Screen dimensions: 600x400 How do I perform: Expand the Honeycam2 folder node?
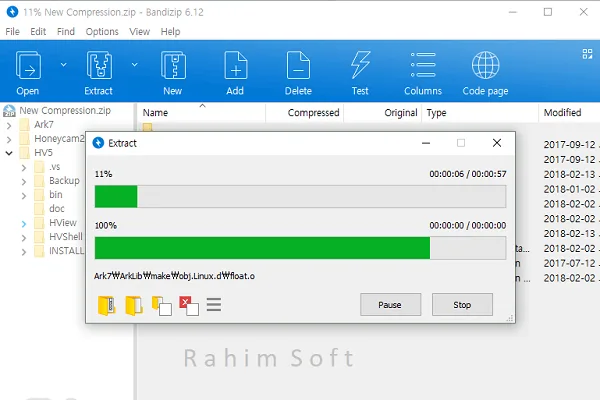point(9,139)
